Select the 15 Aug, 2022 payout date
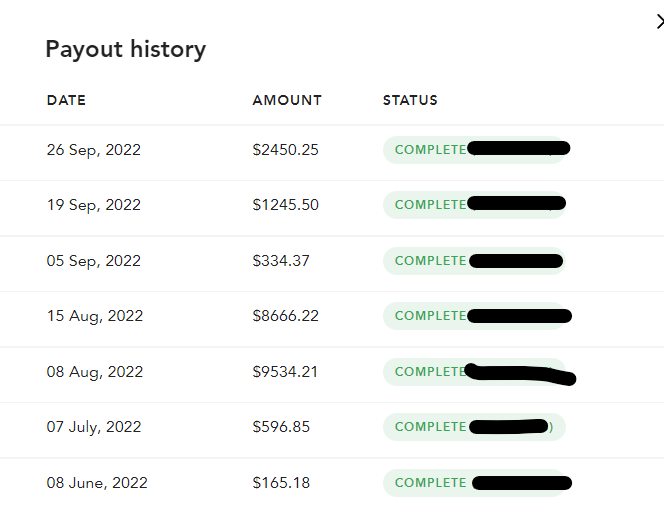664x532 pixels. tap(95, 316)
